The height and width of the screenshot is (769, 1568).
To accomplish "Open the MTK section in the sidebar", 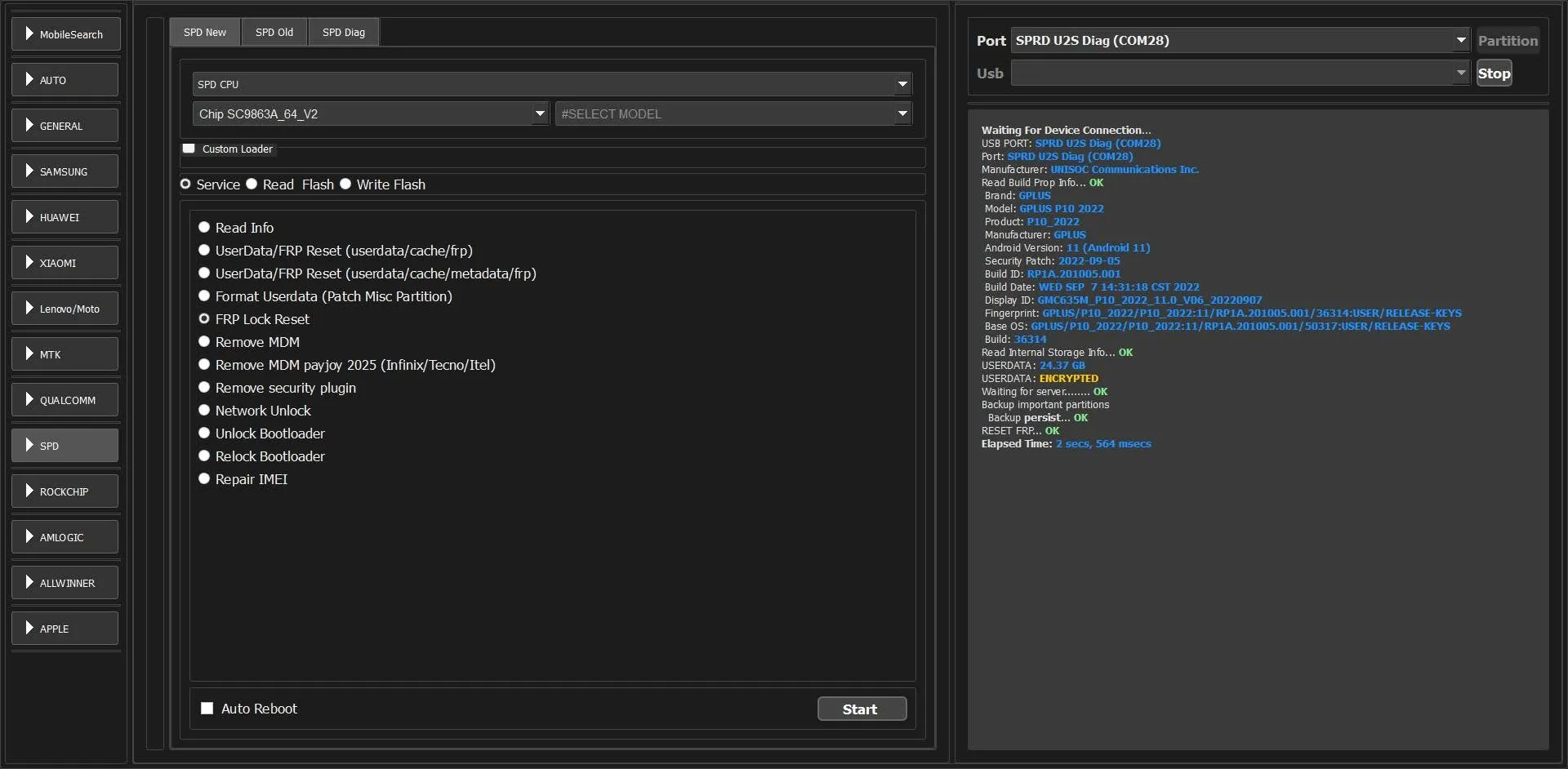I will pos(66,354).
